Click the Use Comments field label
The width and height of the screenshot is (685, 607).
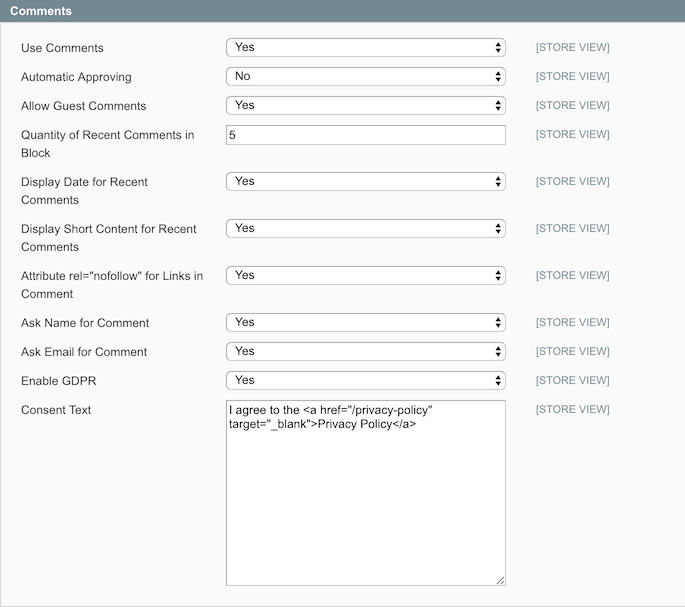pyautogui.click(x=62, y=48)
